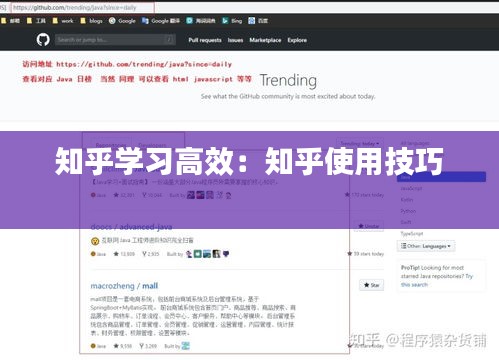Viewport: 499px width, 360px height.
Task: Open Explore in the header
Action: click(297, 40)
